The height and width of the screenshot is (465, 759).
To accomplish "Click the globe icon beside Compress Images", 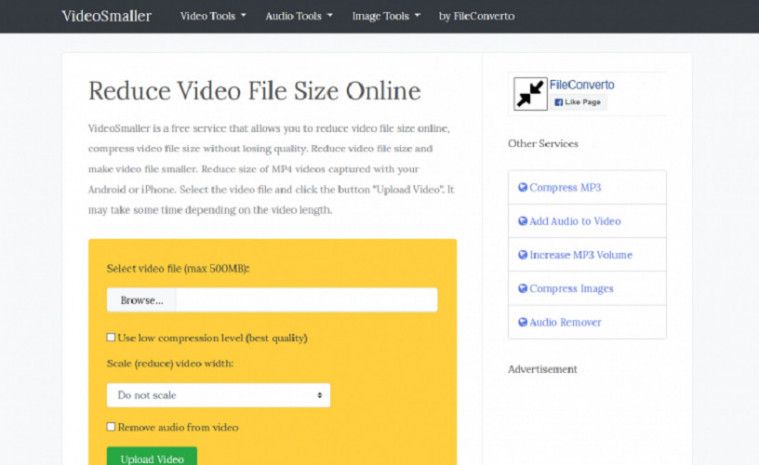I will (522, 288).
